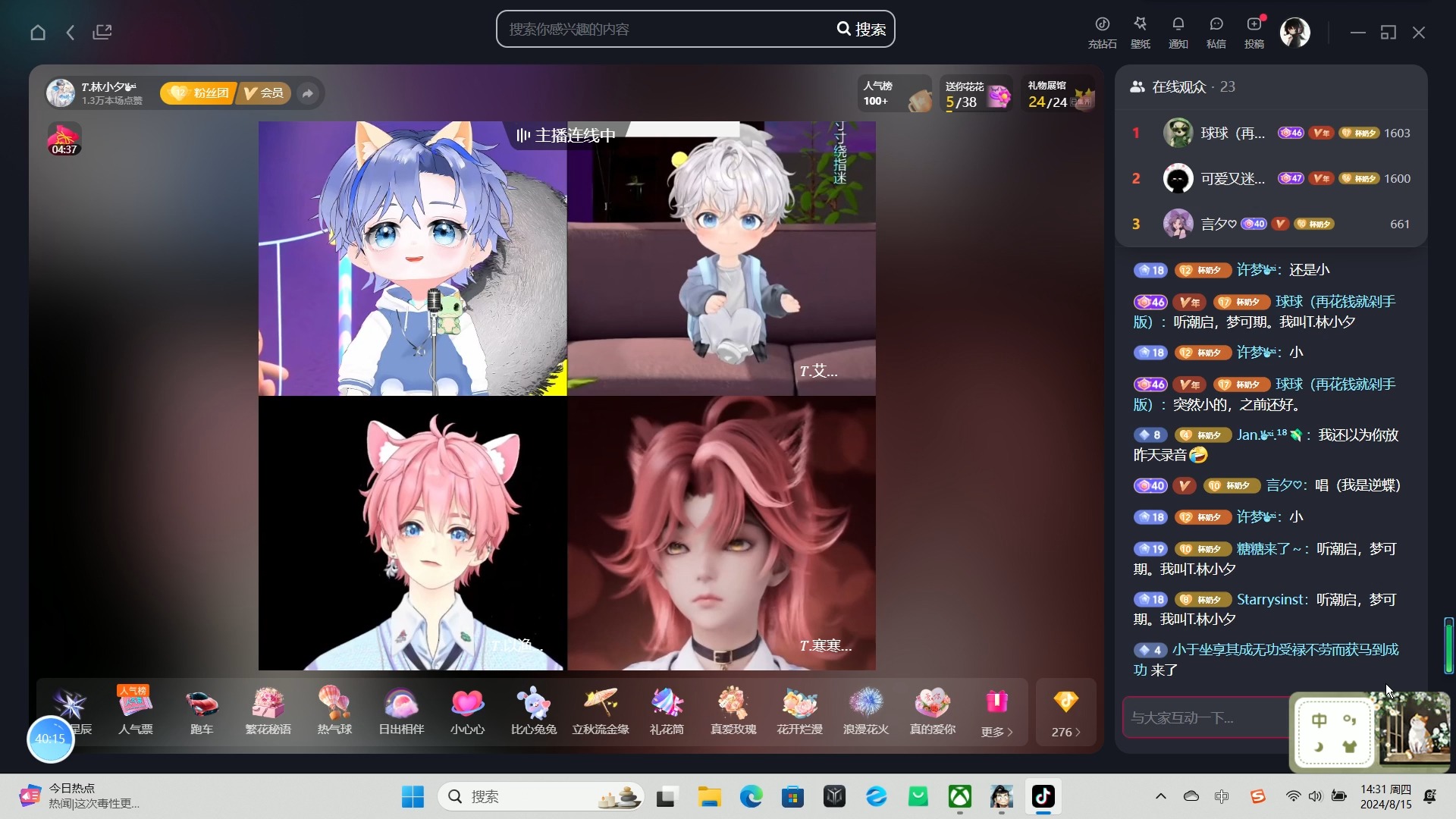Click the Windows Start button
This screenshot has height=819, width=1456.
[413, 796]
